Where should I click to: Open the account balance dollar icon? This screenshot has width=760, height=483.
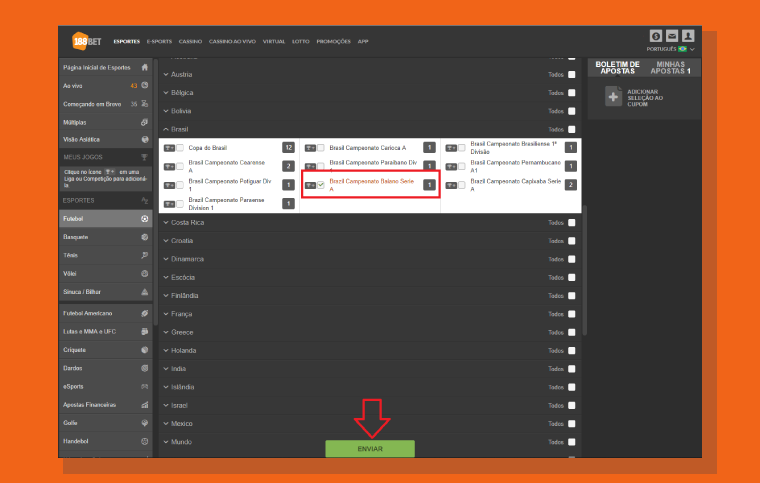tap(656, 36)
